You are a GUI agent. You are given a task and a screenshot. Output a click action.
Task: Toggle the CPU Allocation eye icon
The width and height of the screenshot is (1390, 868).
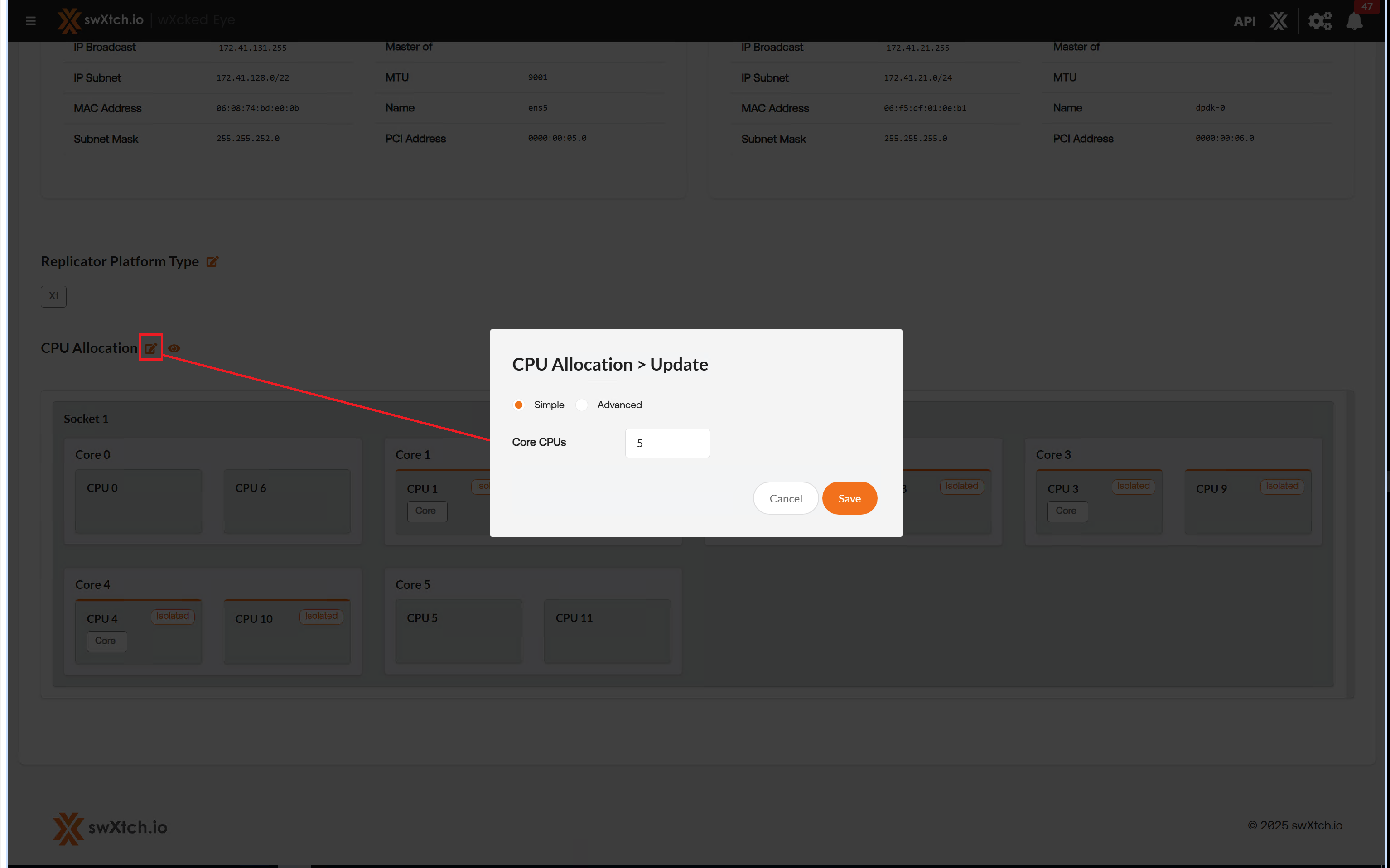pyautogui.click(x=174, y=348)
